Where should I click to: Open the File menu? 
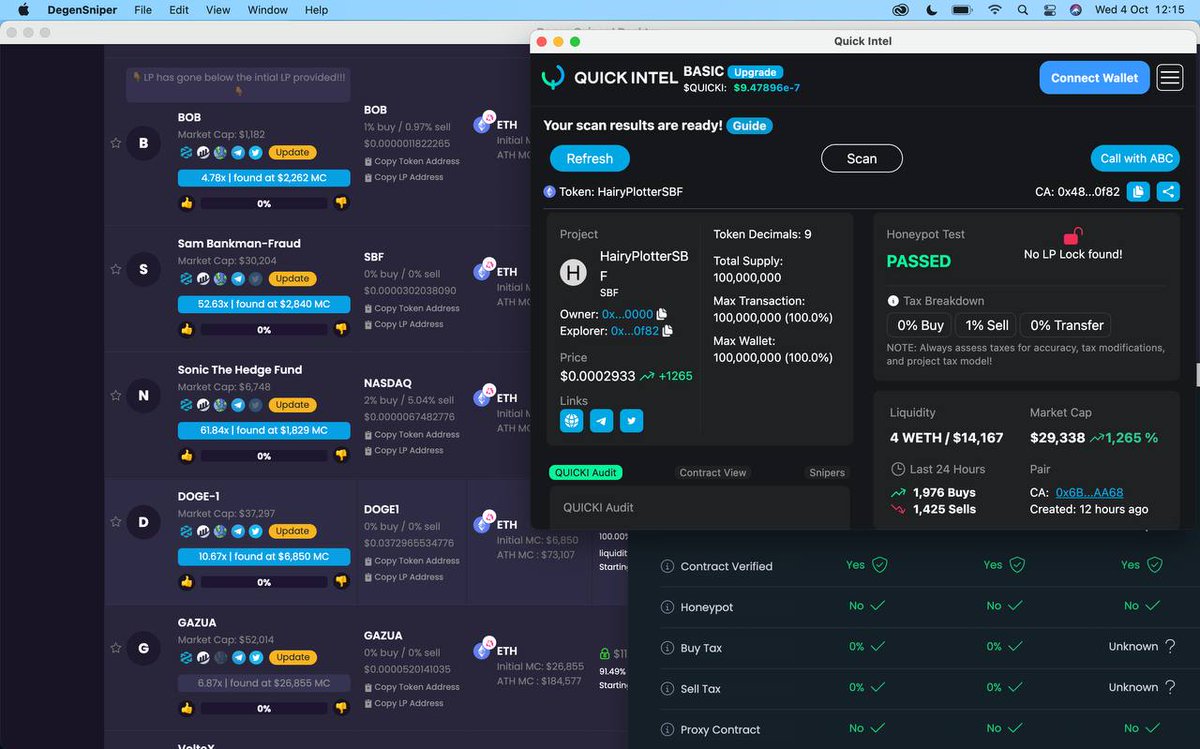coord(143,10)
